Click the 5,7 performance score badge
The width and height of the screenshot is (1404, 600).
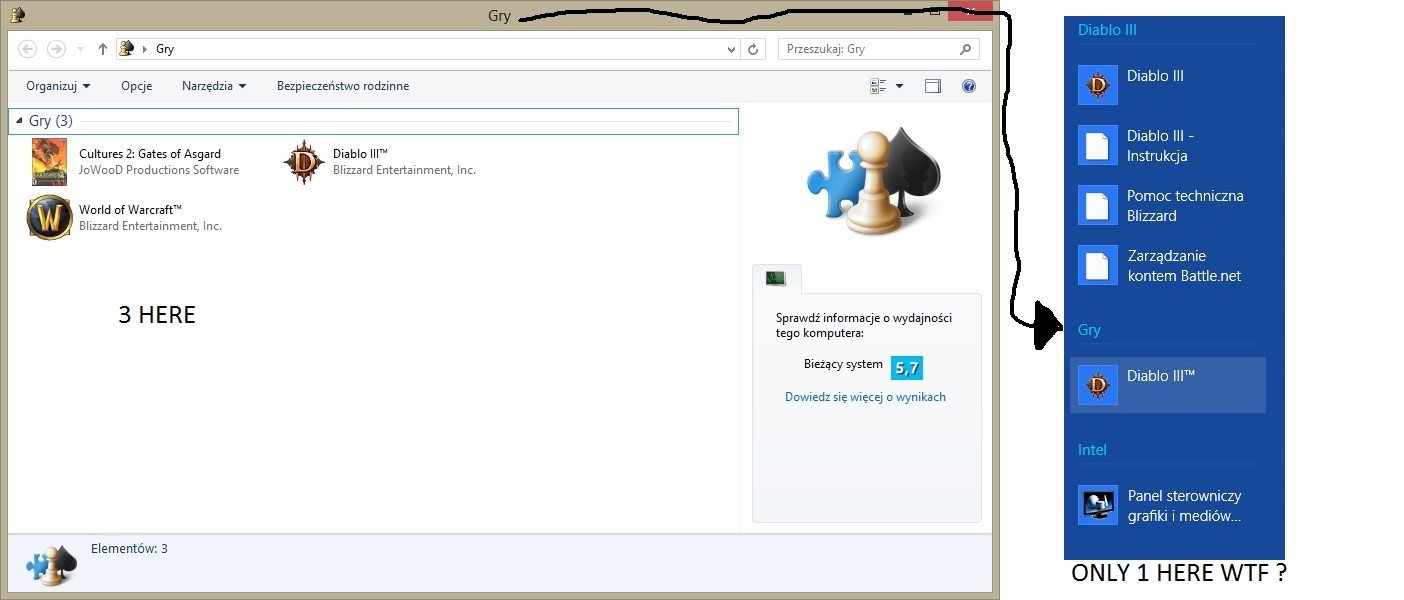pyautogui.click(x=907, y=368)
